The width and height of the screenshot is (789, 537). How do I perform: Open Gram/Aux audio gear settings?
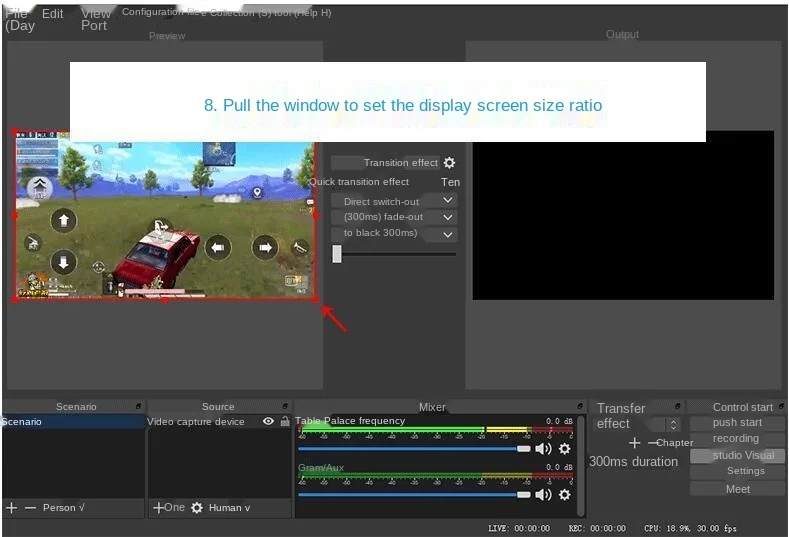[565, 495]
